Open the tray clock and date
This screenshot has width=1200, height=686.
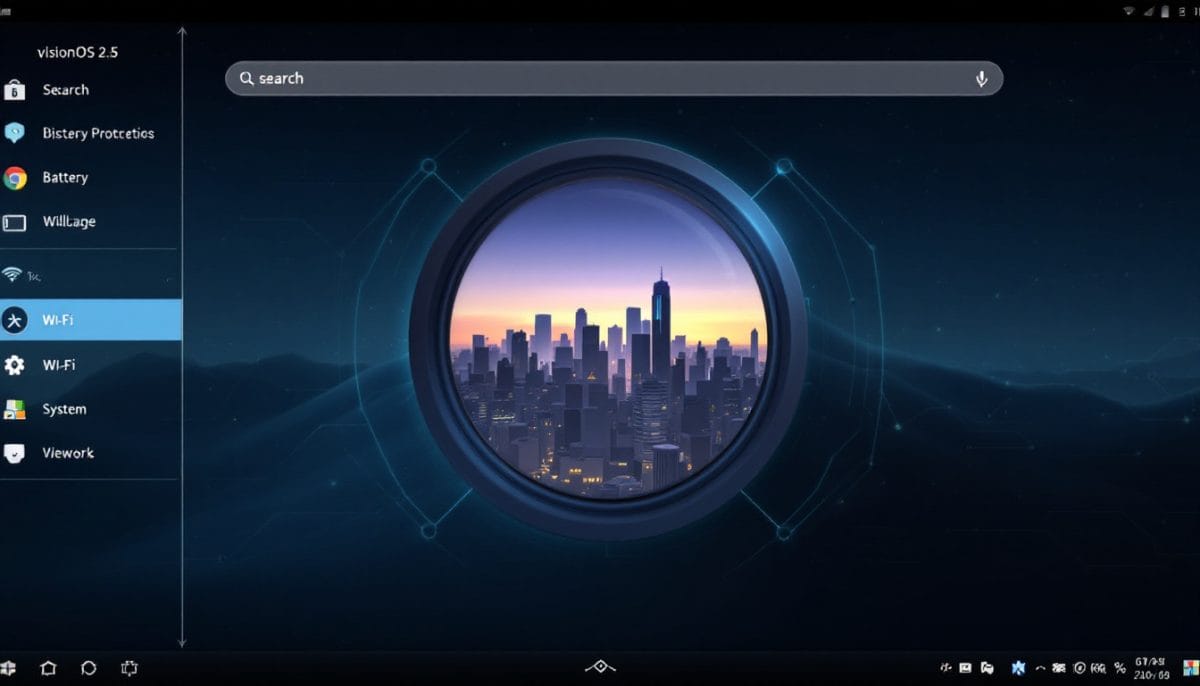[x=1151, y=668]
